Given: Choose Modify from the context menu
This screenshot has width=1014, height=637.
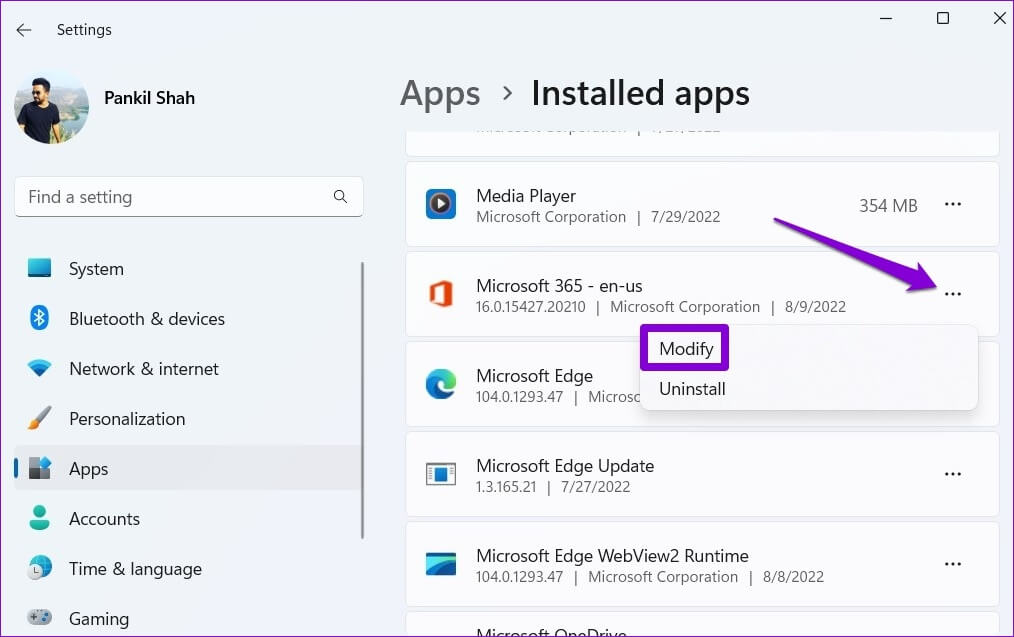Looking at the screenshot, I should coord(685,349).
